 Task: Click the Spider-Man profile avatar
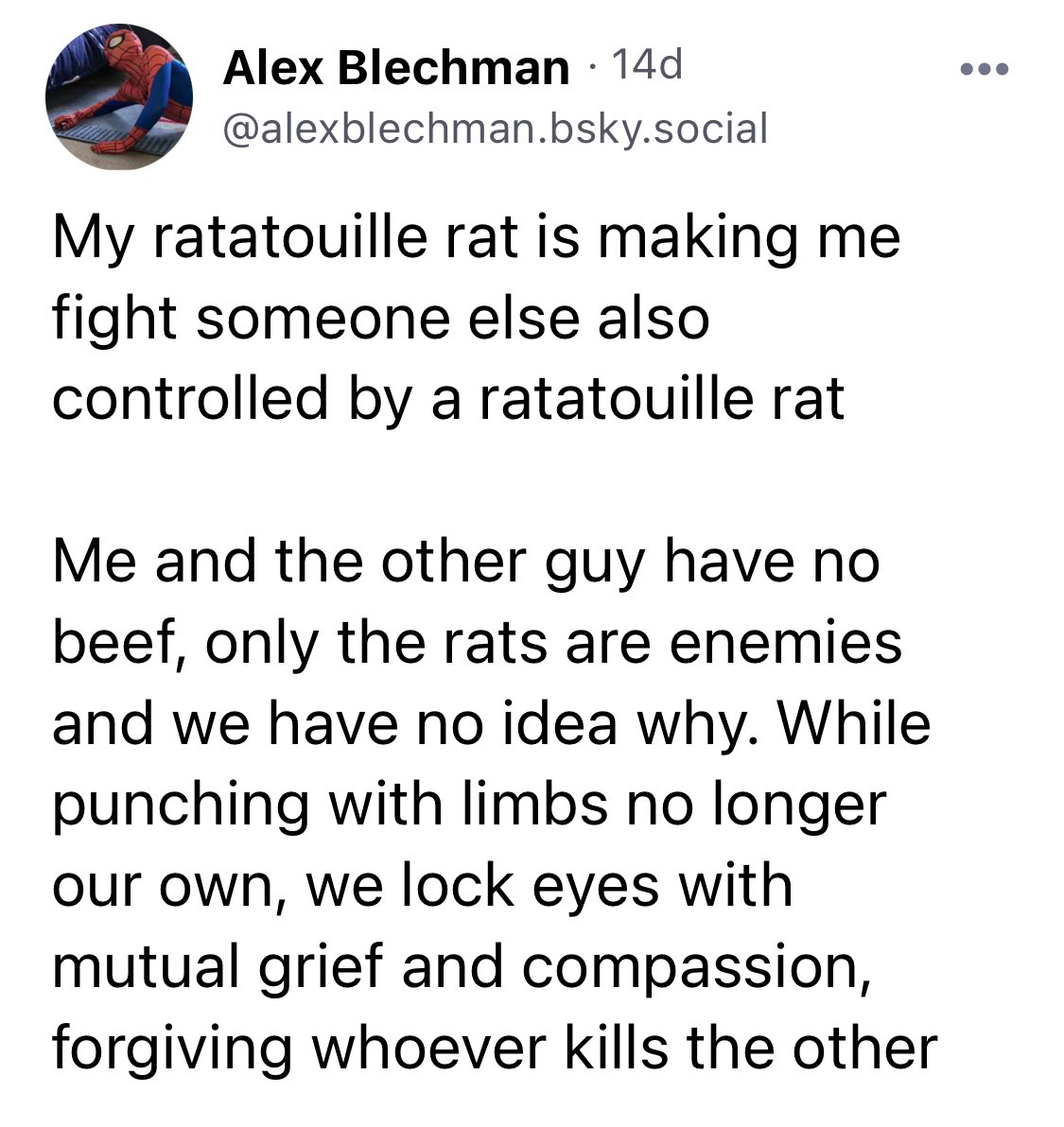click(119, 96)
